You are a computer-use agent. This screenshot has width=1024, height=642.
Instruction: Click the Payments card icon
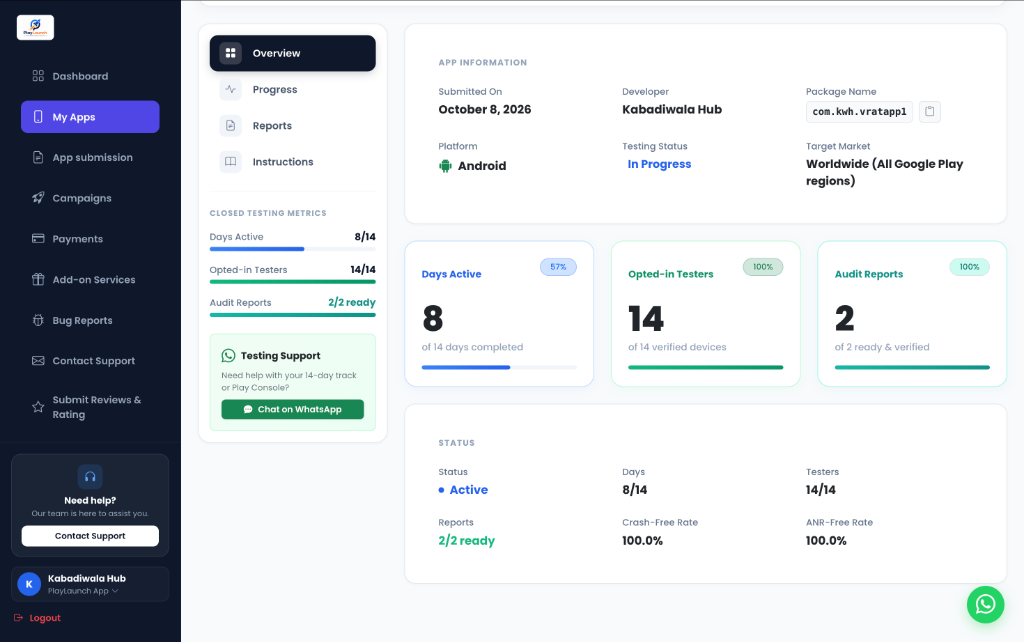[x=38, y=238]
